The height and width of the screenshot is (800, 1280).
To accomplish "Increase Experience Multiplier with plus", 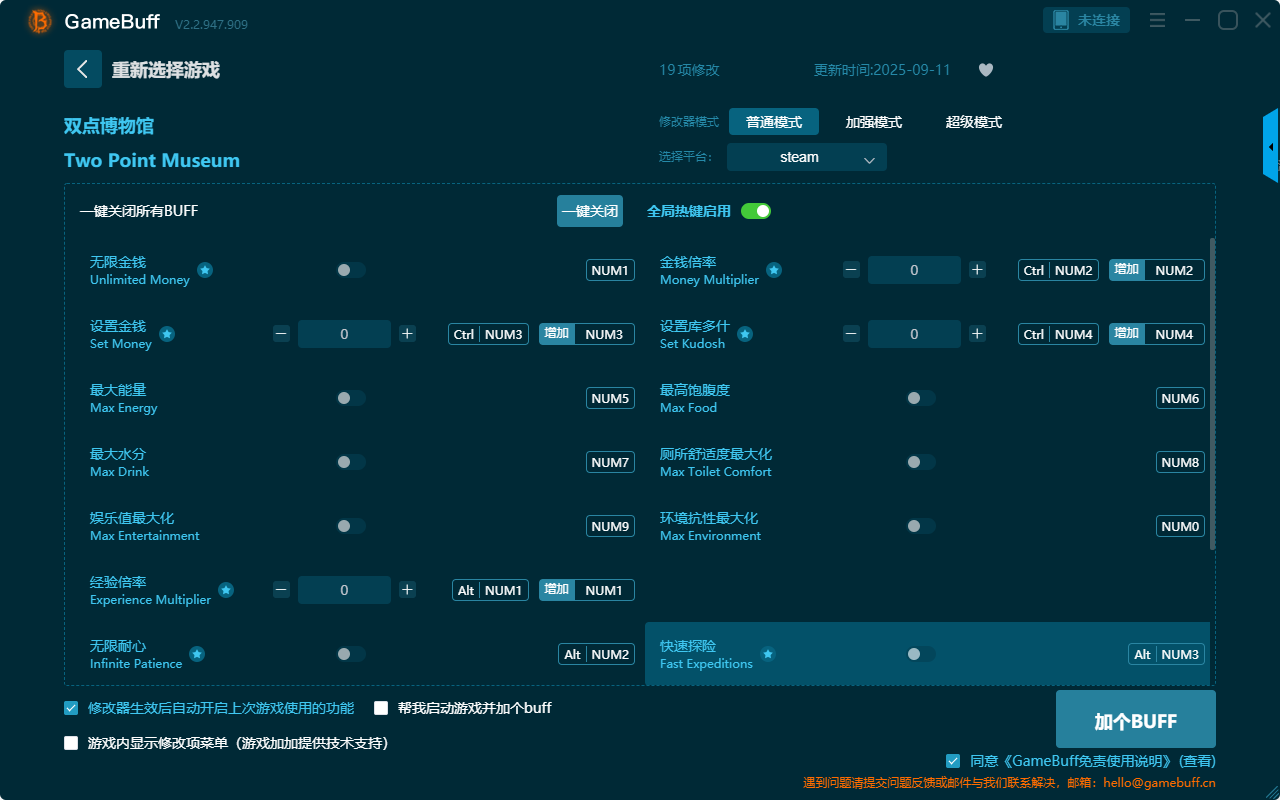I will (407, 590).
